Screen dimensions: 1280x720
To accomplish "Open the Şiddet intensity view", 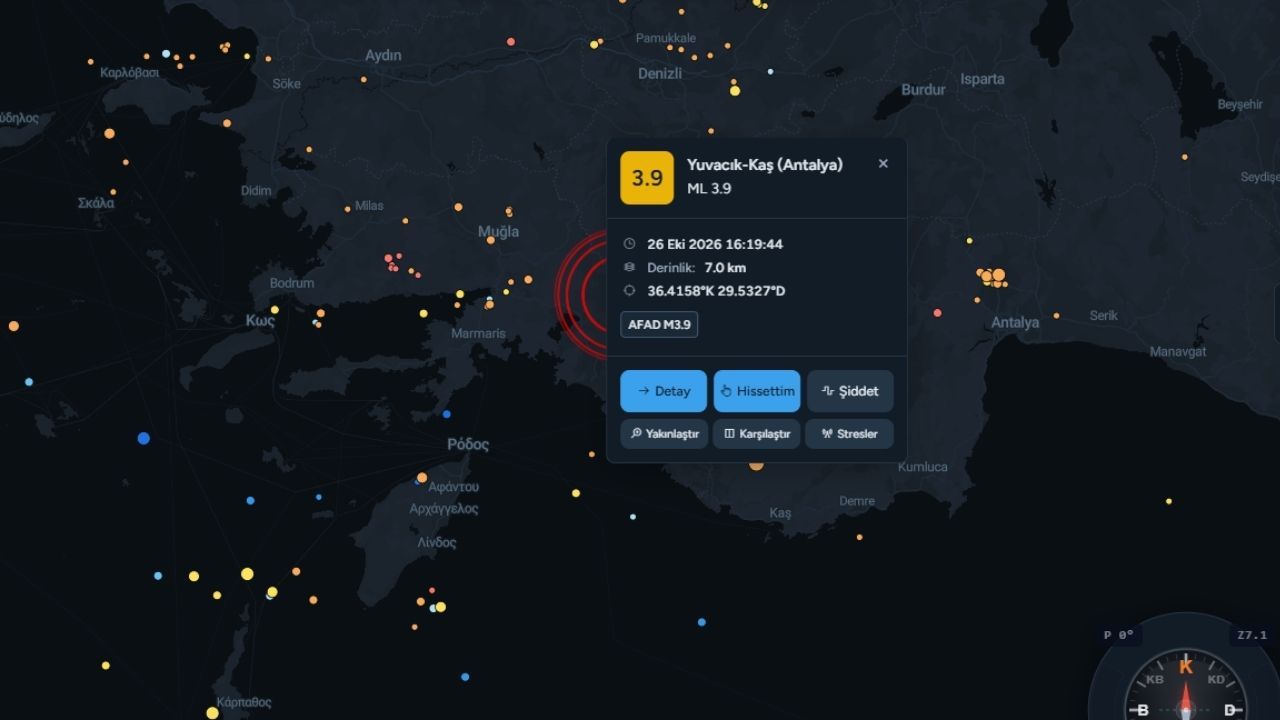I will tap(850, 391).
